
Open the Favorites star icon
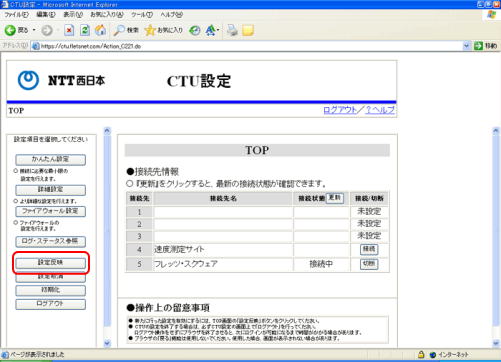coord(150,30)
